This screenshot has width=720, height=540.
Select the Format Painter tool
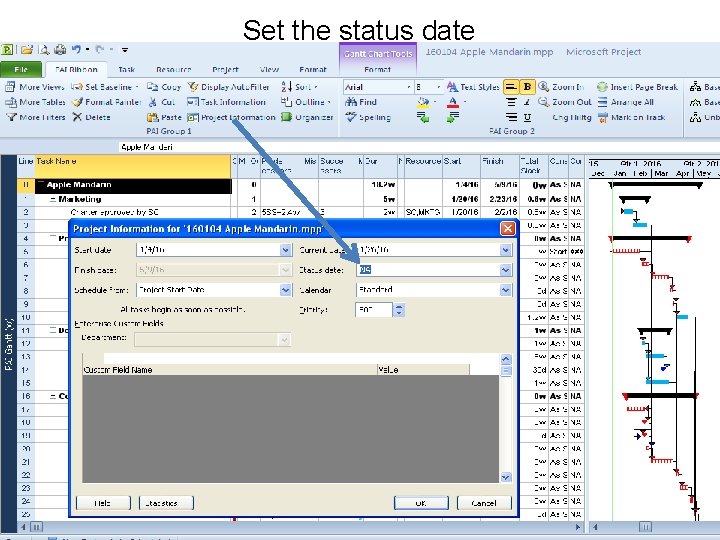(107, 102)
